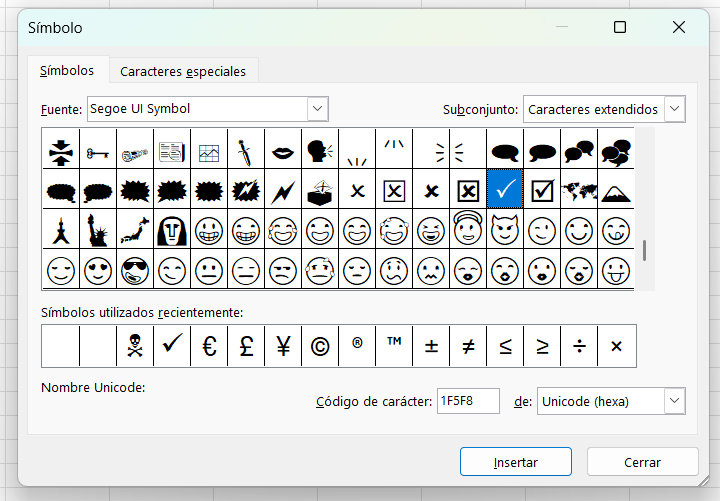The width and height of the screenshot is (720, 501).
Task: Select the copyright symbol in recents
Action: coord(320,346)
